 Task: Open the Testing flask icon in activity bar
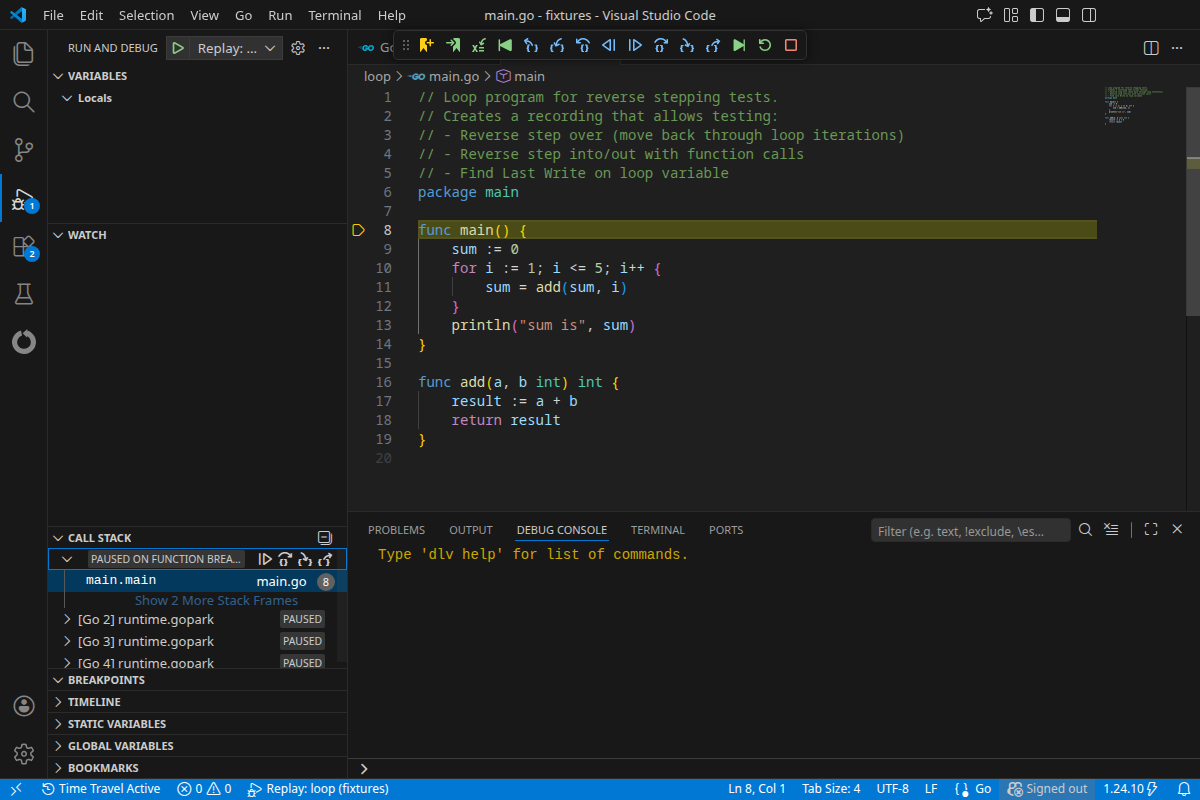(24, 294)
